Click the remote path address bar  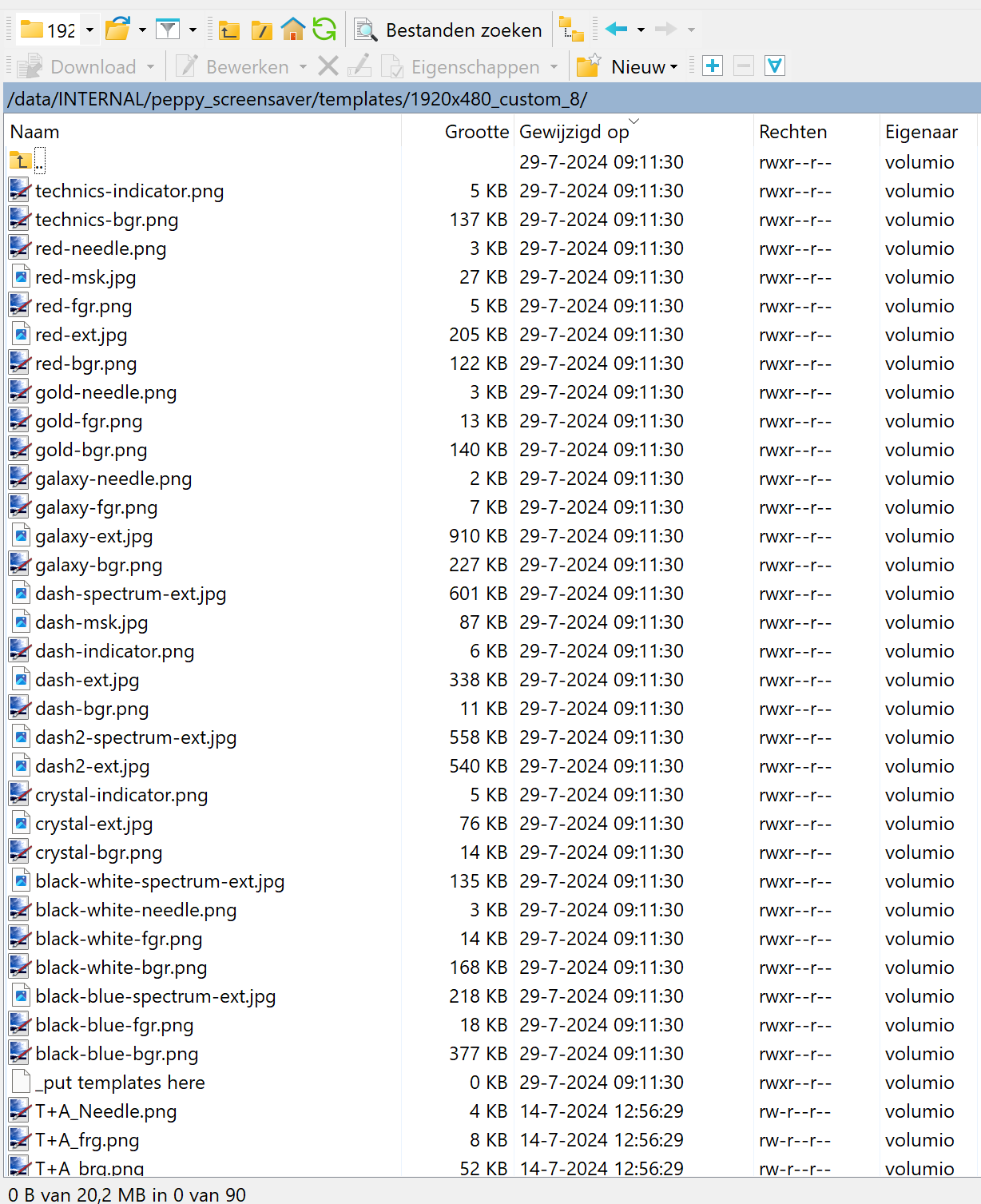click(492, 99)
